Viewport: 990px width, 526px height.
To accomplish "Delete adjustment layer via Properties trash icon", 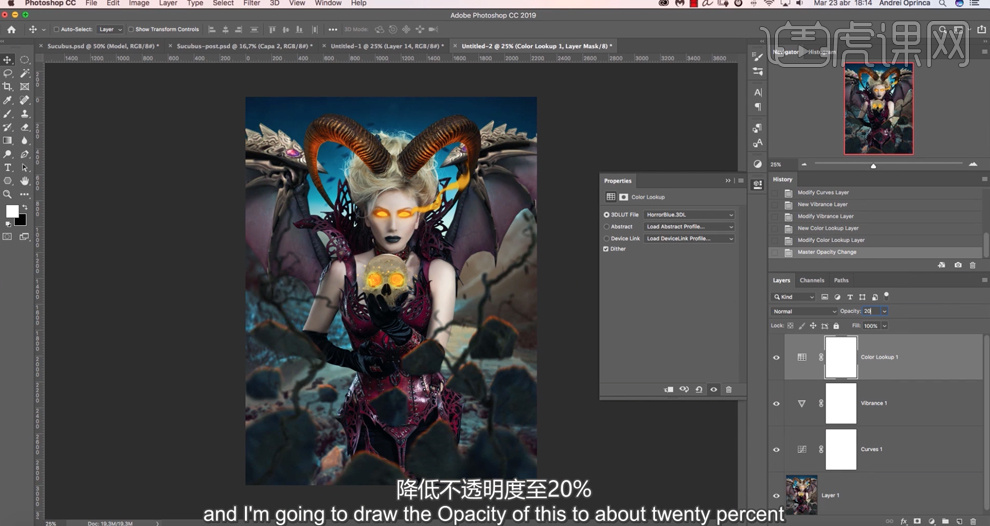I will pyautogui.click(x=728, y=389).
